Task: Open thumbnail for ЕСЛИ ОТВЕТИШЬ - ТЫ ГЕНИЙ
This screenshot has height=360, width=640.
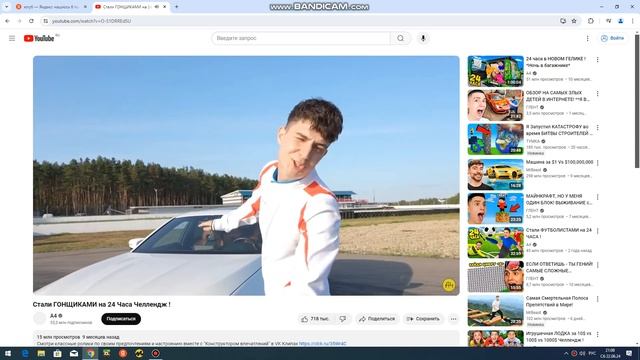Action: (x=496, y=276)
